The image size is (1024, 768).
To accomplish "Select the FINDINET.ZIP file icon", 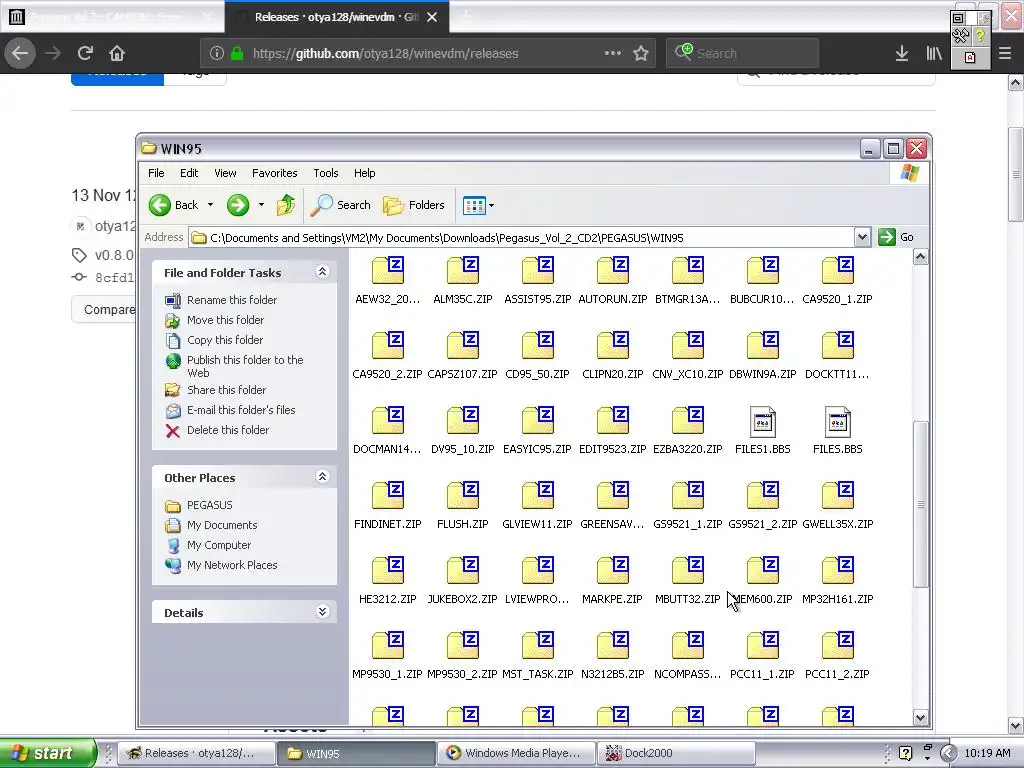I will tap(387, 496).
